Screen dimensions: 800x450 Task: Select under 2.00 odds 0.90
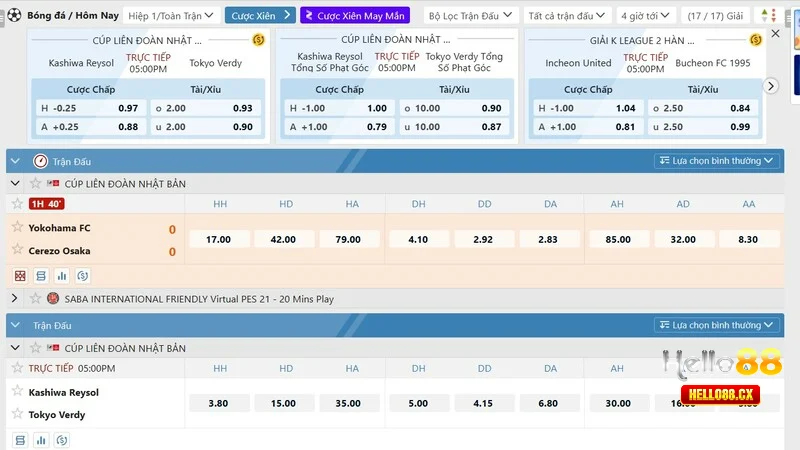(x=205, y=127)
